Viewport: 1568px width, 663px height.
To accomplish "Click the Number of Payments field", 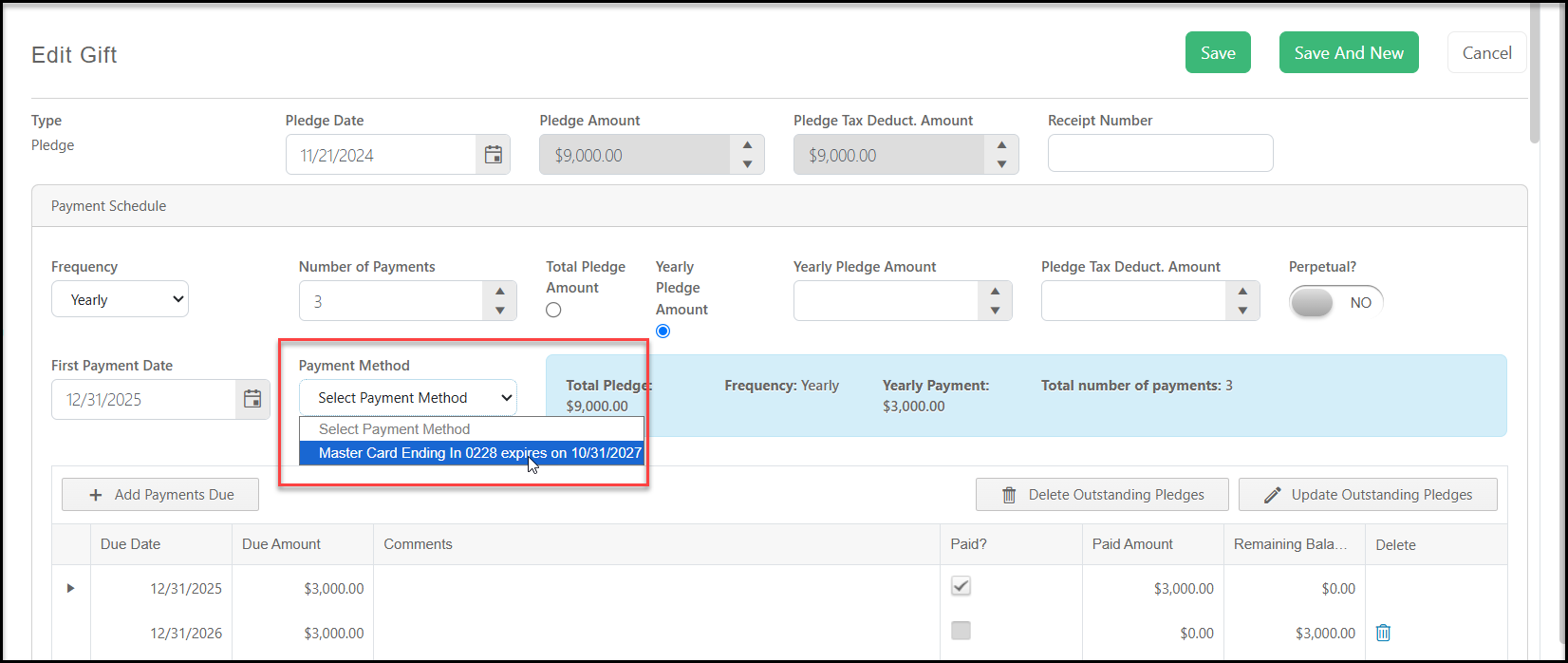I will coord(391,301).
